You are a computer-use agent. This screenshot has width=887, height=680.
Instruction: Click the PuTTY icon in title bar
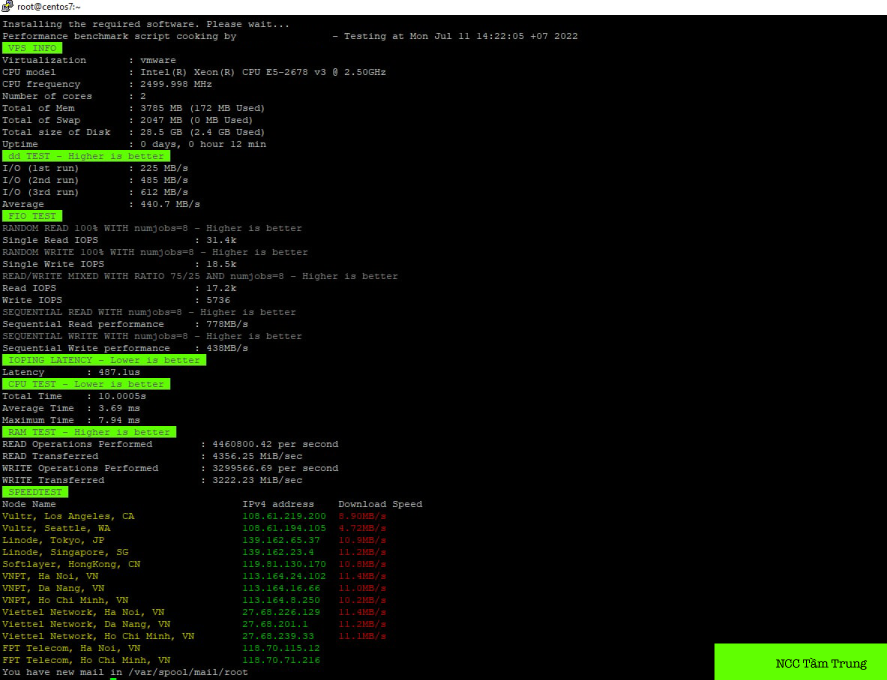(8, 7)
